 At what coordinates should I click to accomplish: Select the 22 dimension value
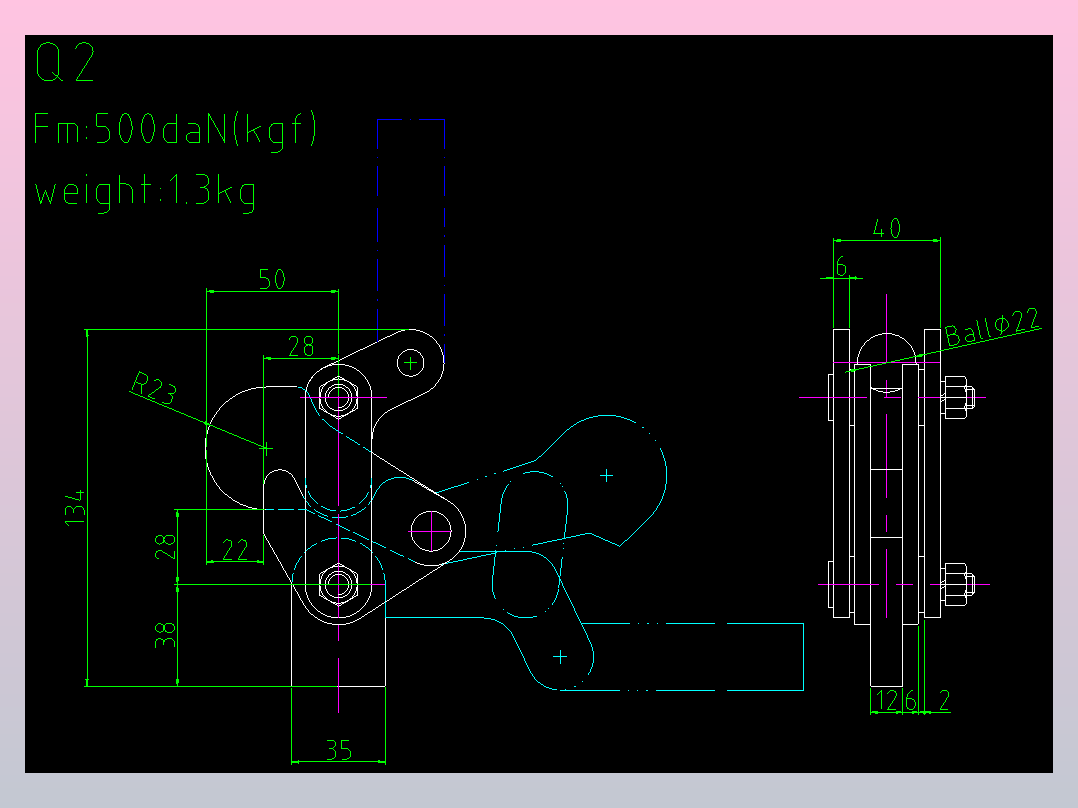tap(235, 549)
